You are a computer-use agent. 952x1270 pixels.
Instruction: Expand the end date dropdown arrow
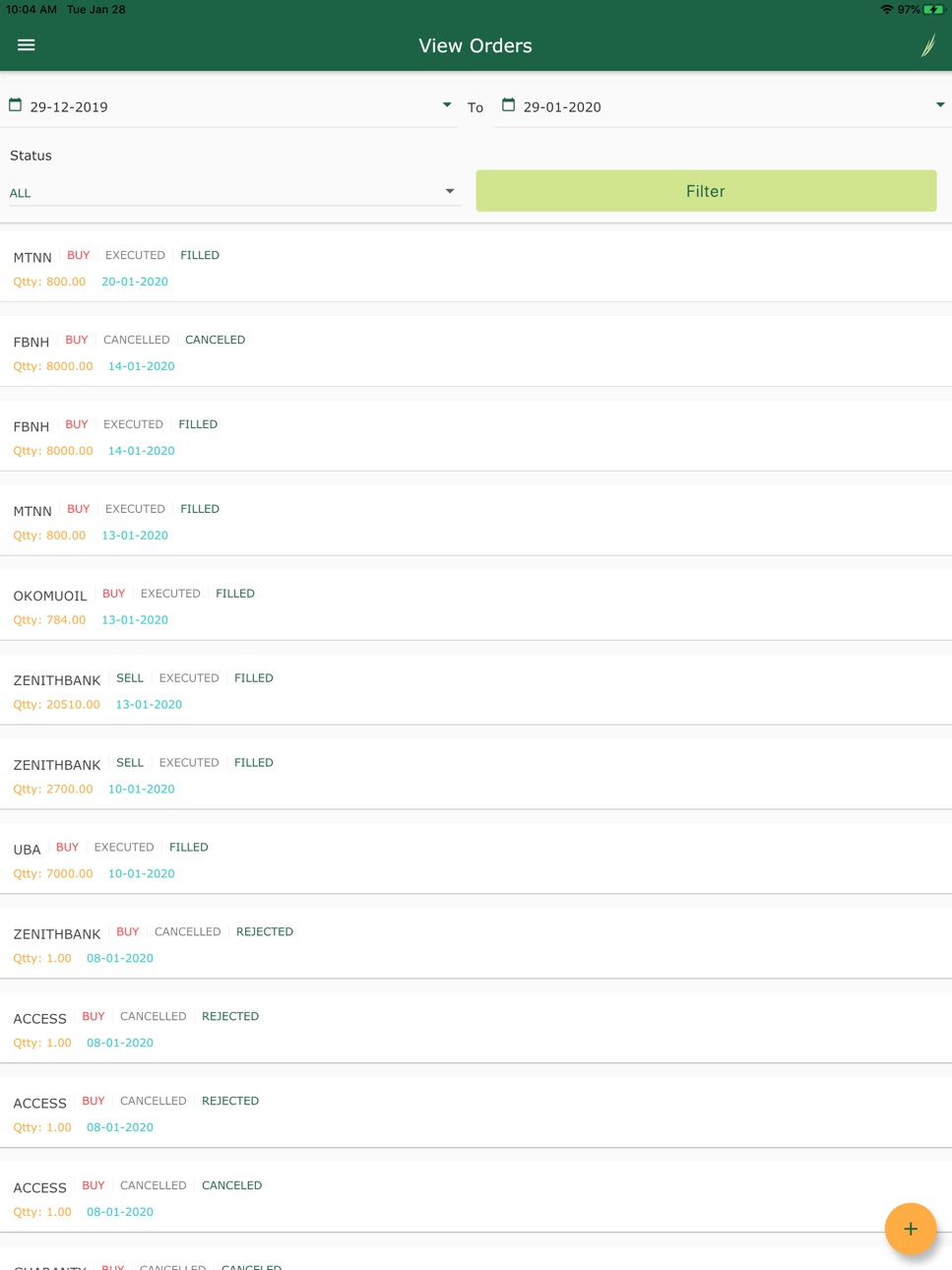[940, 104]
